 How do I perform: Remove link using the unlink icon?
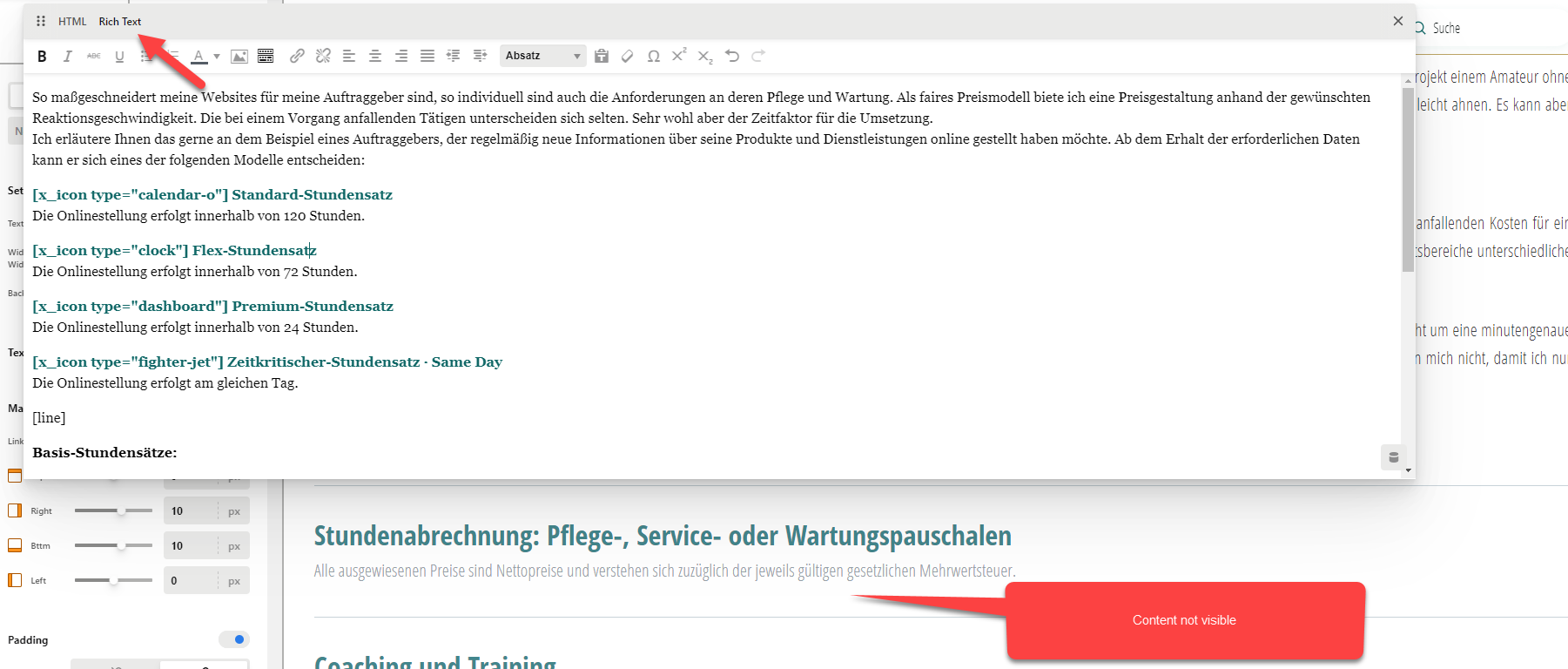tap(323, 56)
